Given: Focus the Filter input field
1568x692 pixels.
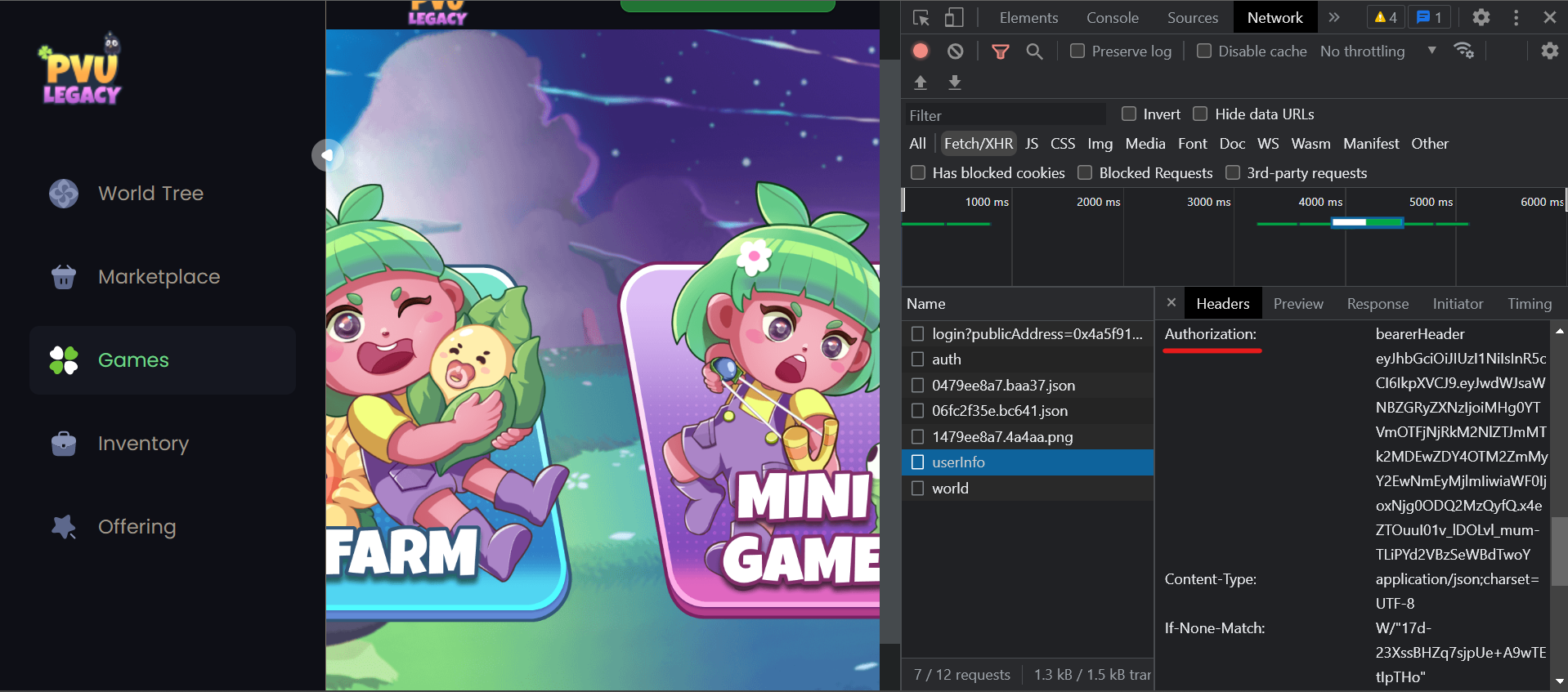Looking at the screenshot, I should 1005,115.
